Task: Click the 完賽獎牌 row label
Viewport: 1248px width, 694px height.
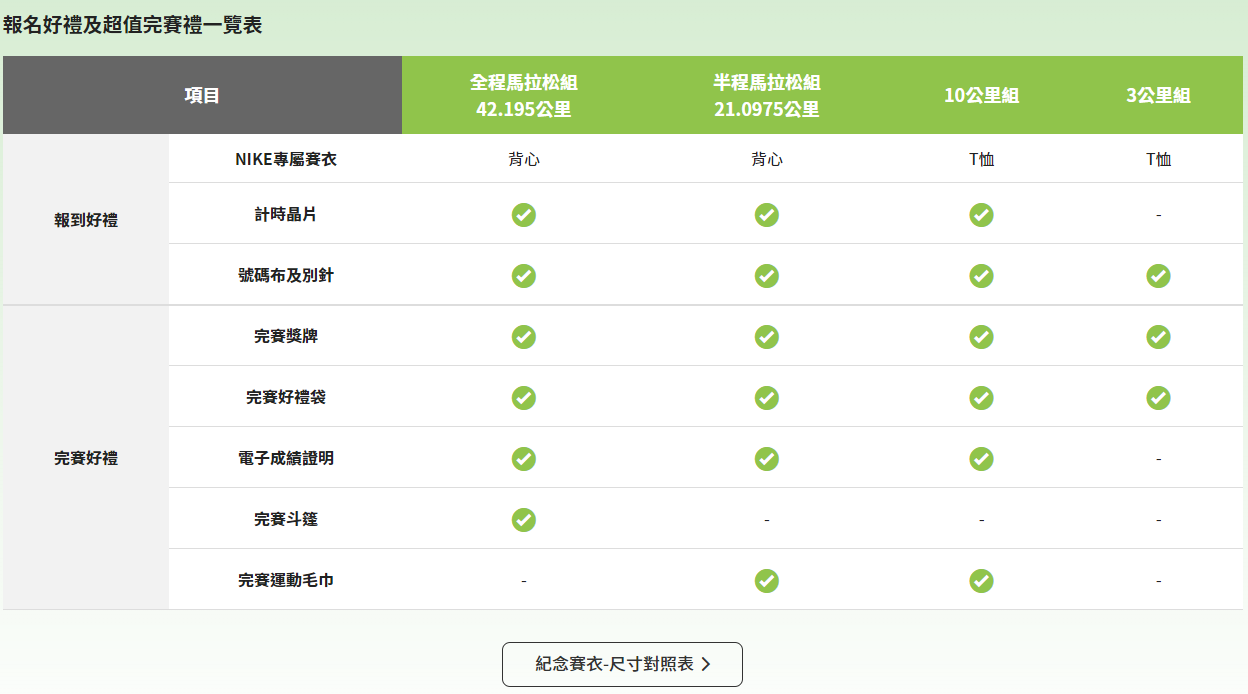Action: click(x=286, y=336)
